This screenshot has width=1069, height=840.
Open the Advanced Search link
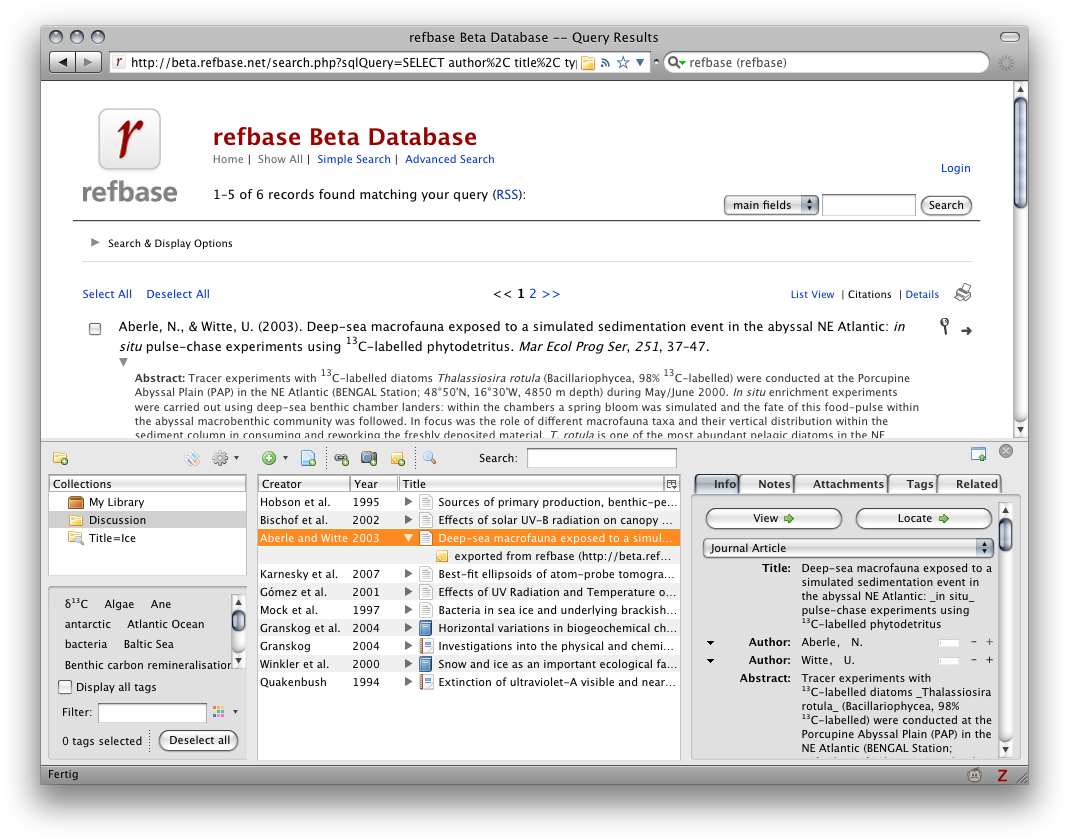click(449, 159)
